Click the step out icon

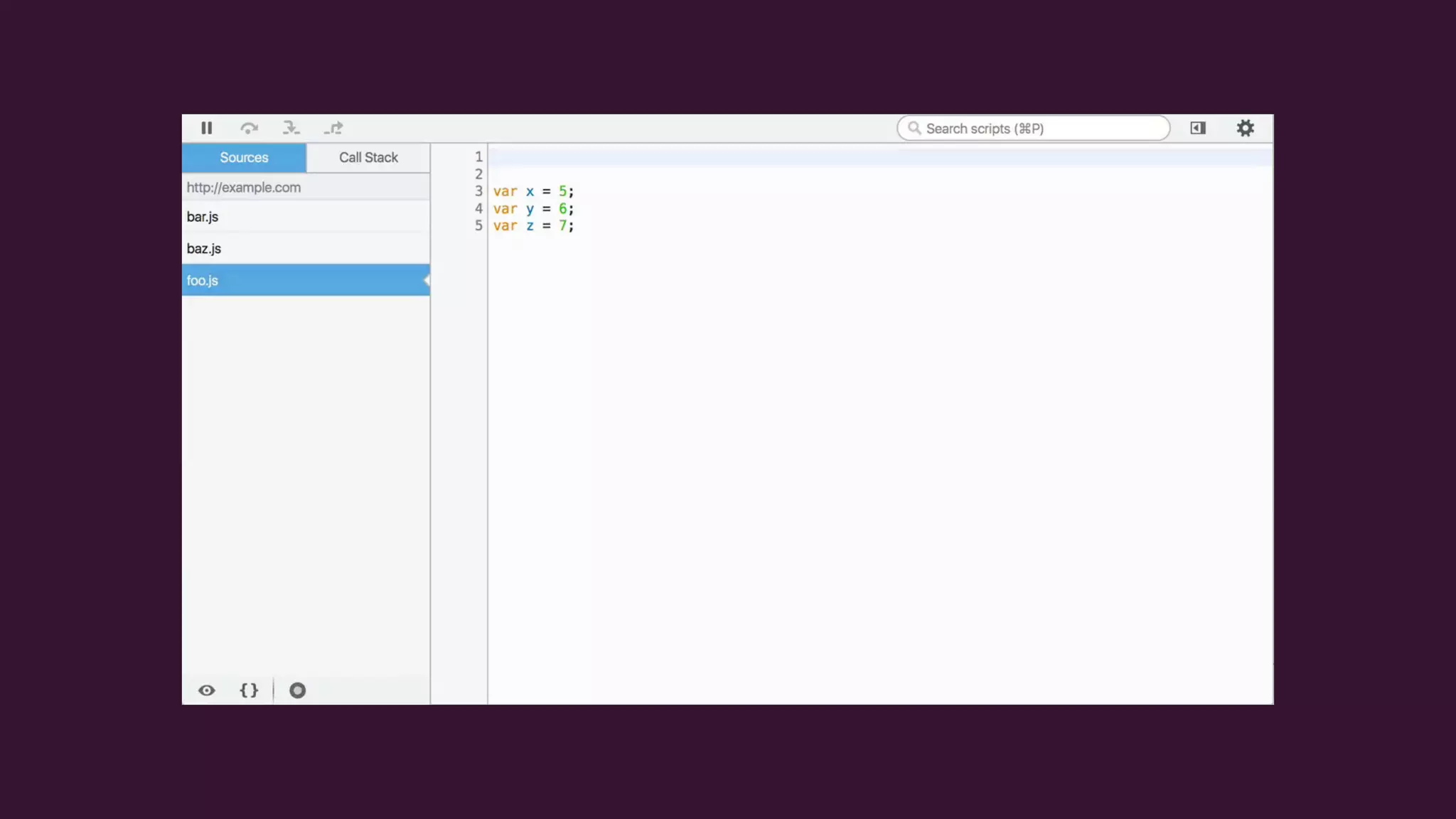(x=333, y=128)
